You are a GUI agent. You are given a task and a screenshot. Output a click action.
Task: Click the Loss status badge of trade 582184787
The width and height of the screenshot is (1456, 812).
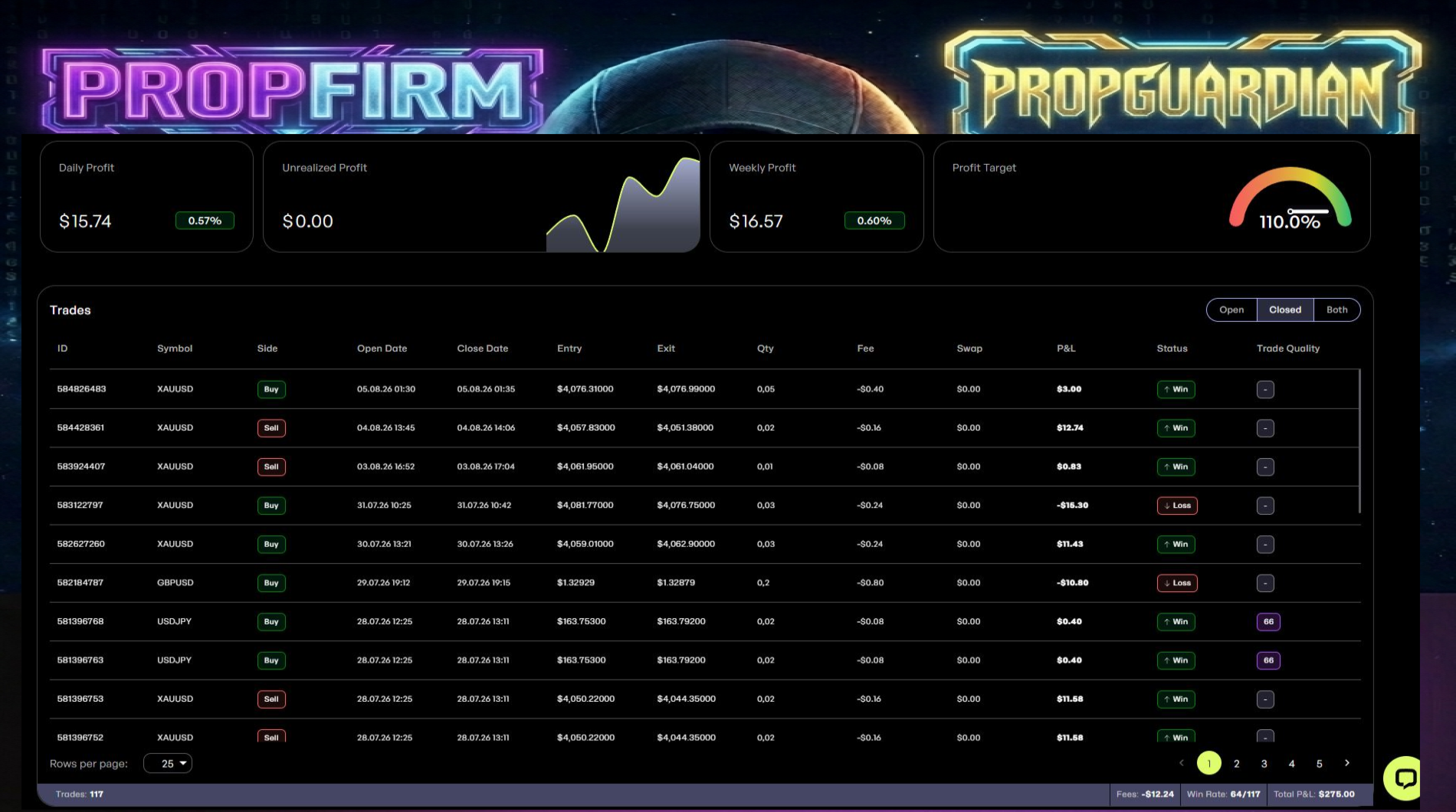pos(1177,583)
